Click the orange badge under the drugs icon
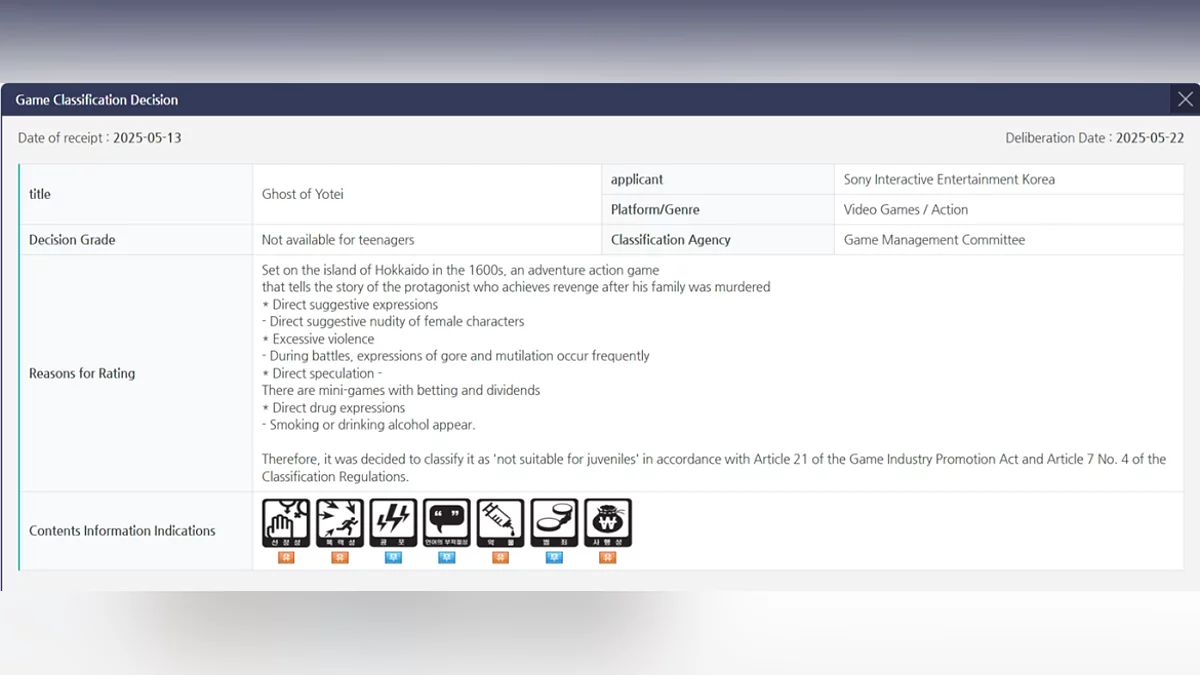 500,558
